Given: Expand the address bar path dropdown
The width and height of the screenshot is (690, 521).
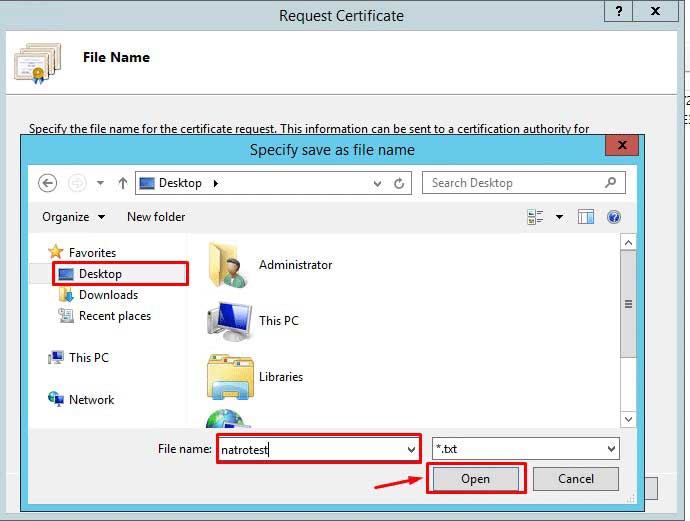Looking at the screenshot, I should (377, 183).
